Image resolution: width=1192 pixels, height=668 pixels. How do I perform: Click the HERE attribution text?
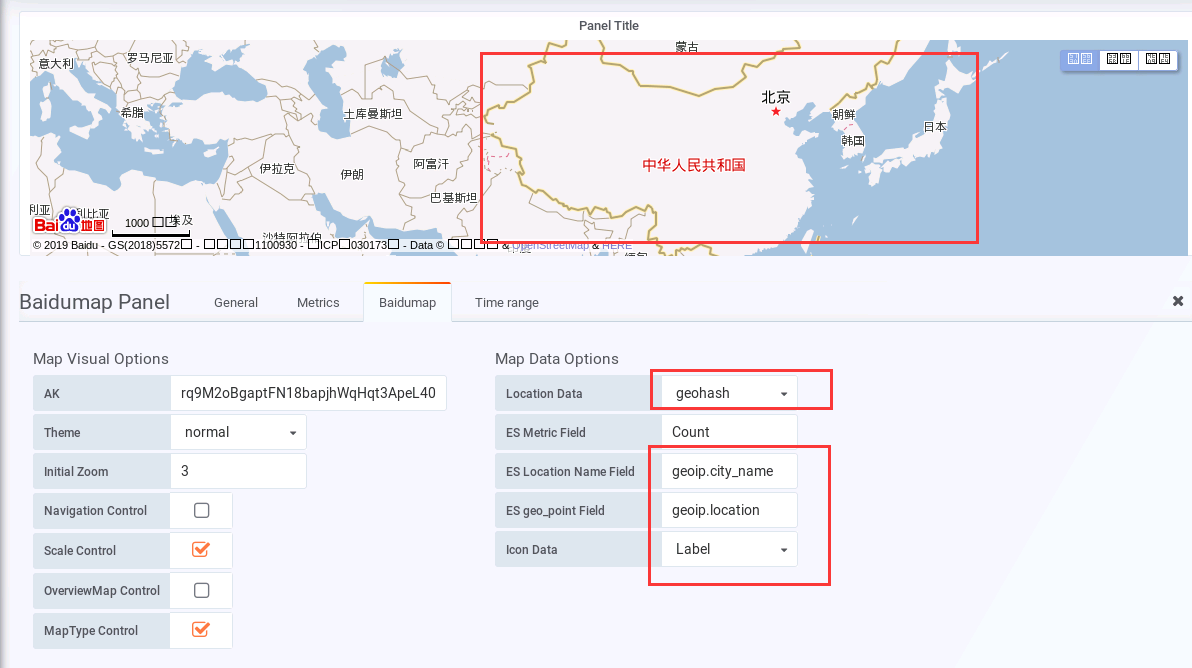coord(617,244)
